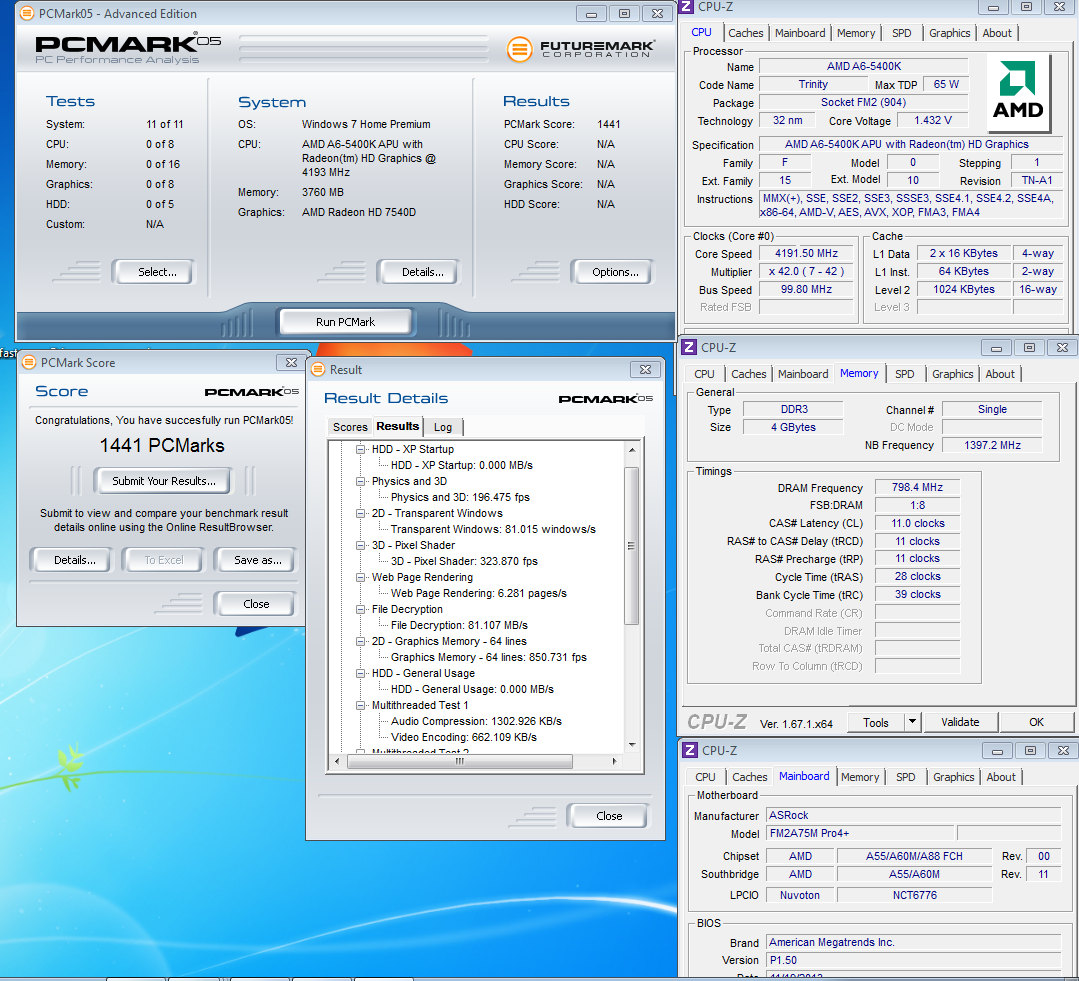Click the NB Frequency value 1397.2 MHz
The image size is (1079, 981).
(x=992, y=445)
